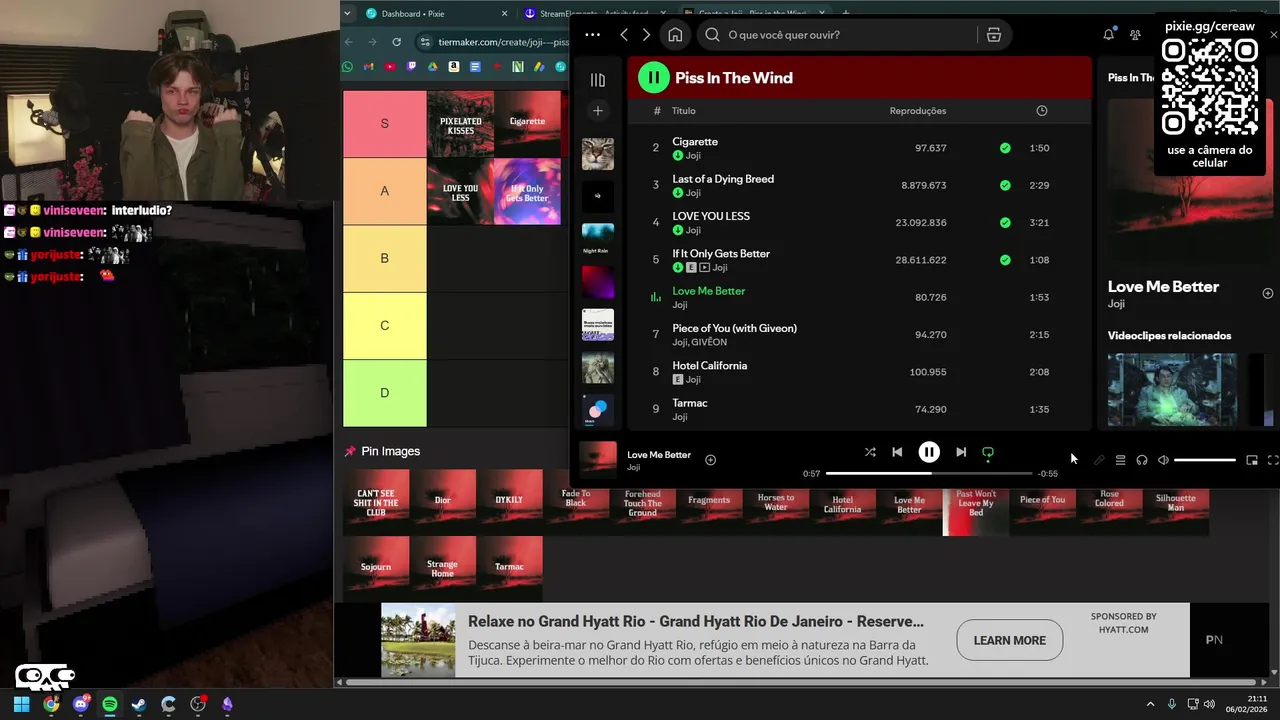Open the Windows Start menu
The height and width of the screenshot is (720, 1280).
(21, 704)
